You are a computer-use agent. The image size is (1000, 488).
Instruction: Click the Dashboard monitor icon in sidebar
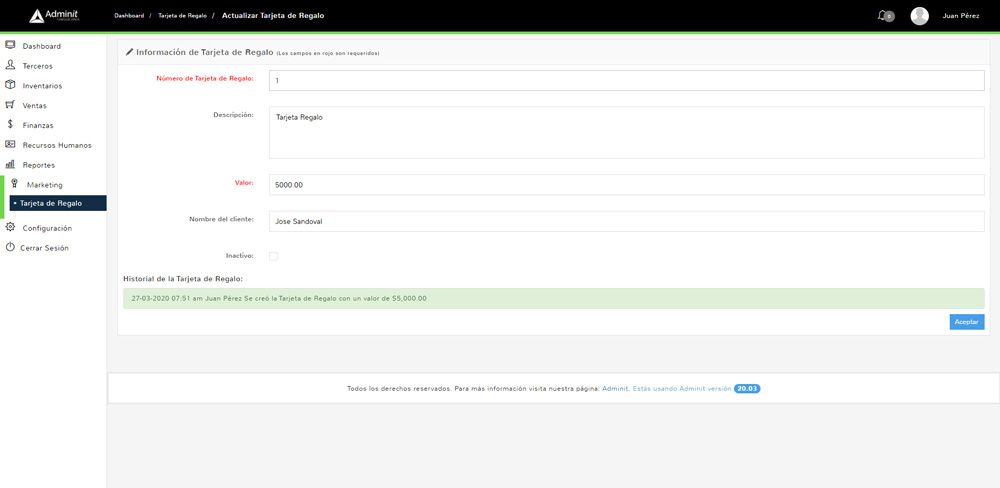coord(10,46)
